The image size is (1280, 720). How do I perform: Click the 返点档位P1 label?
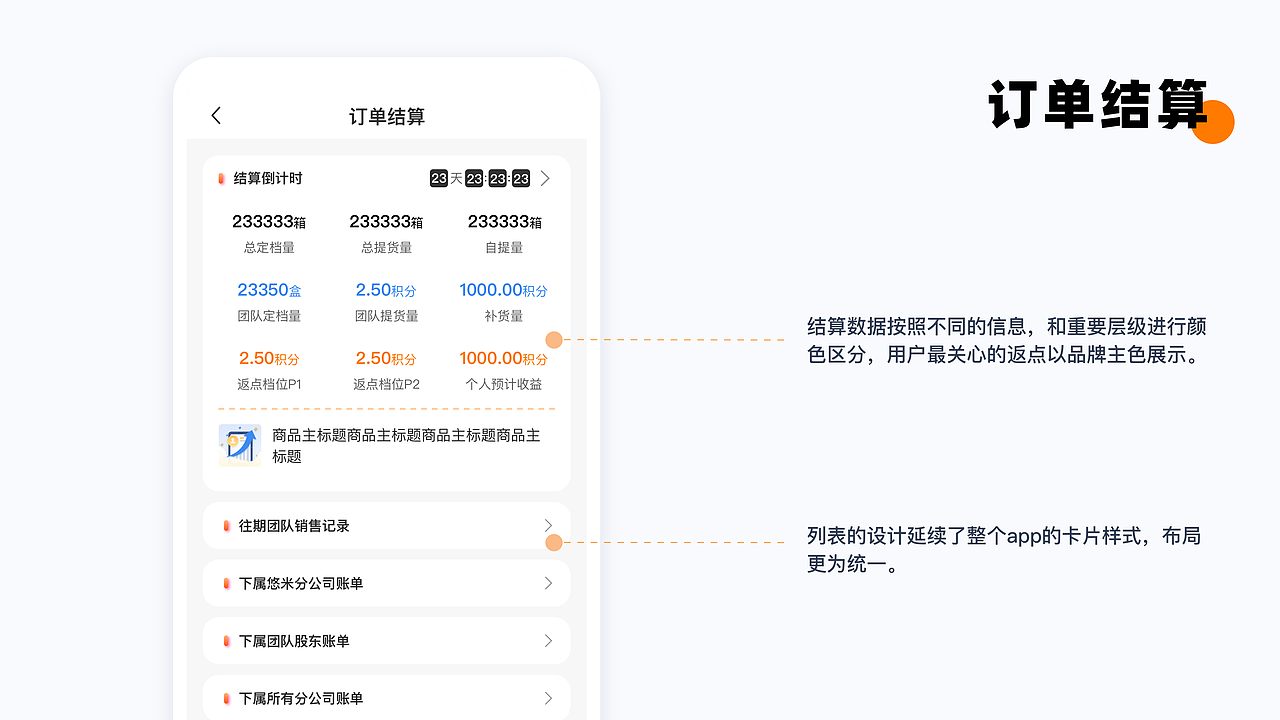click(269, 384)
